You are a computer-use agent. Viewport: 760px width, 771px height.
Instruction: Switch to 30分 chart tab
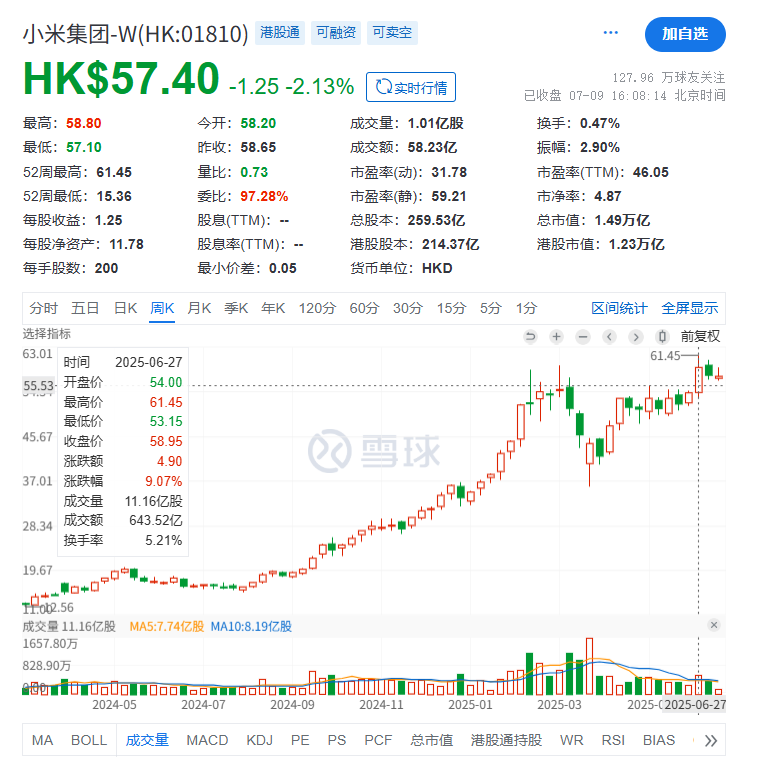(408, 308)
